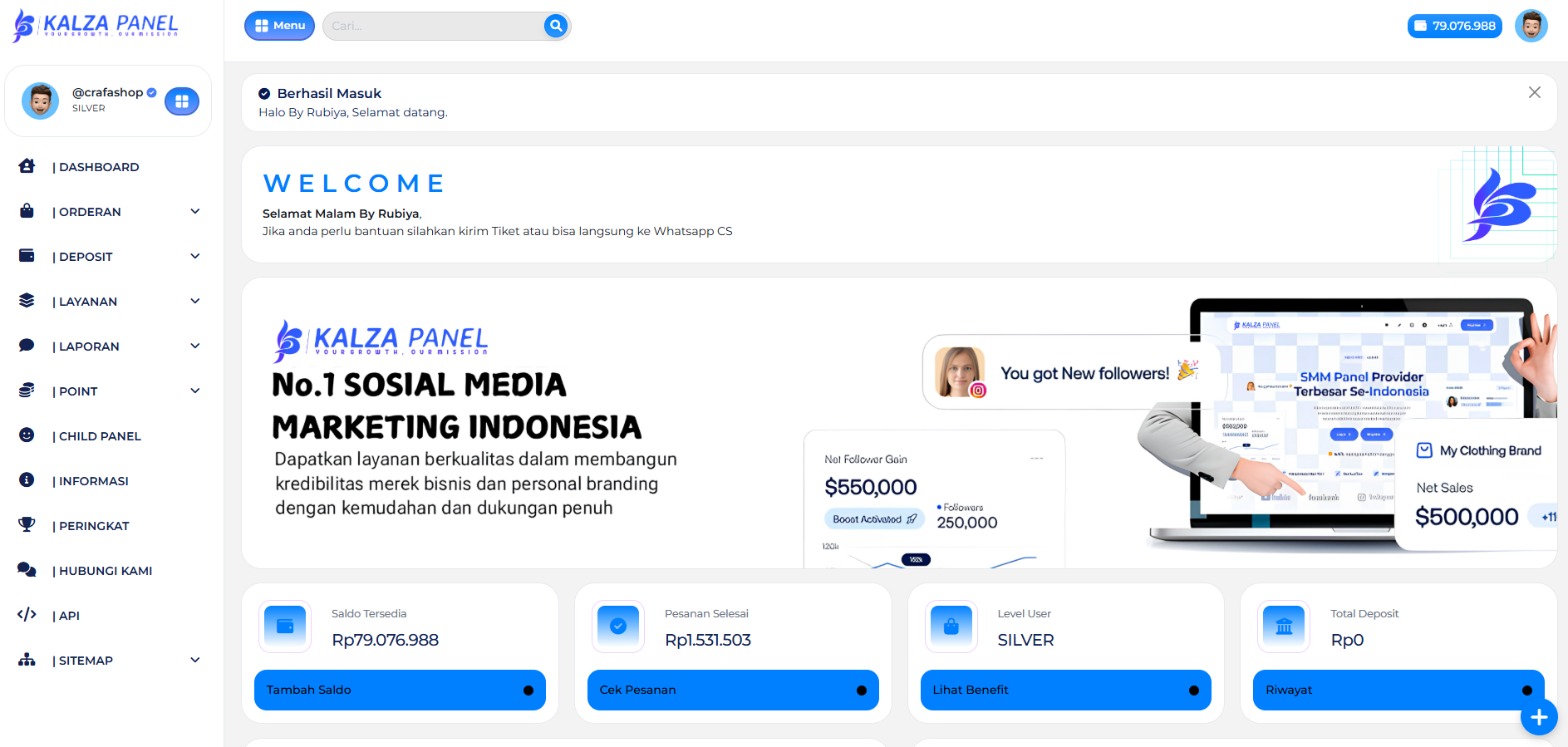Click the API code brackets icon
The height and width of the screenshot is (747, 1568).
click(x=27, y=615)
